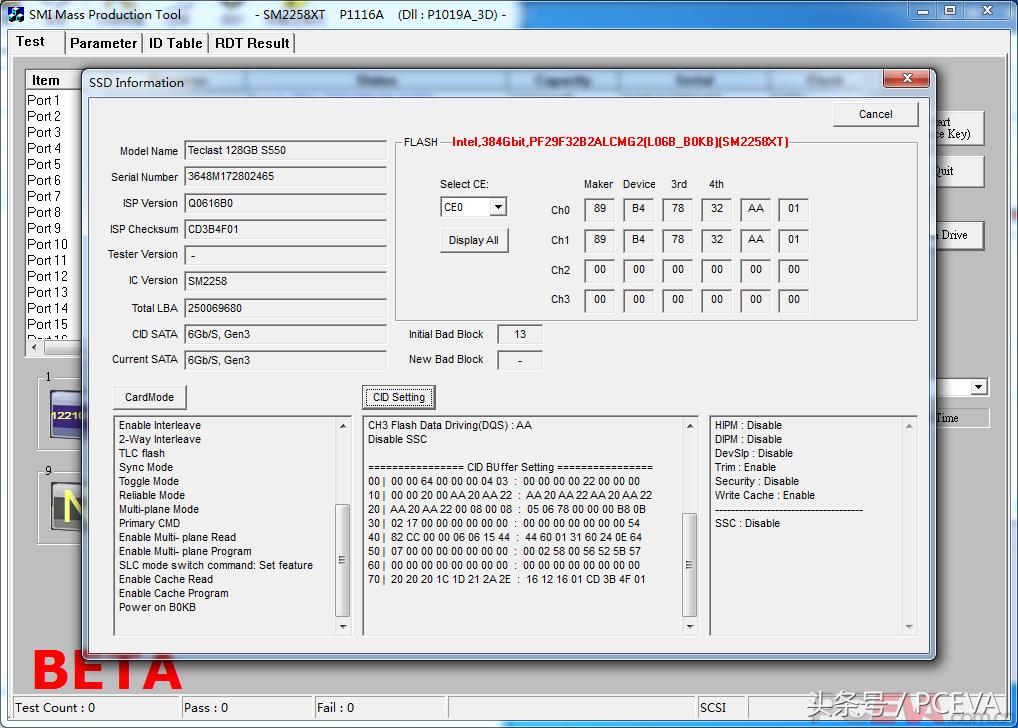Screen dimensions: 1018x728
Task: Expand the dropdown behind the dialog's right edge
Action: 979,387
